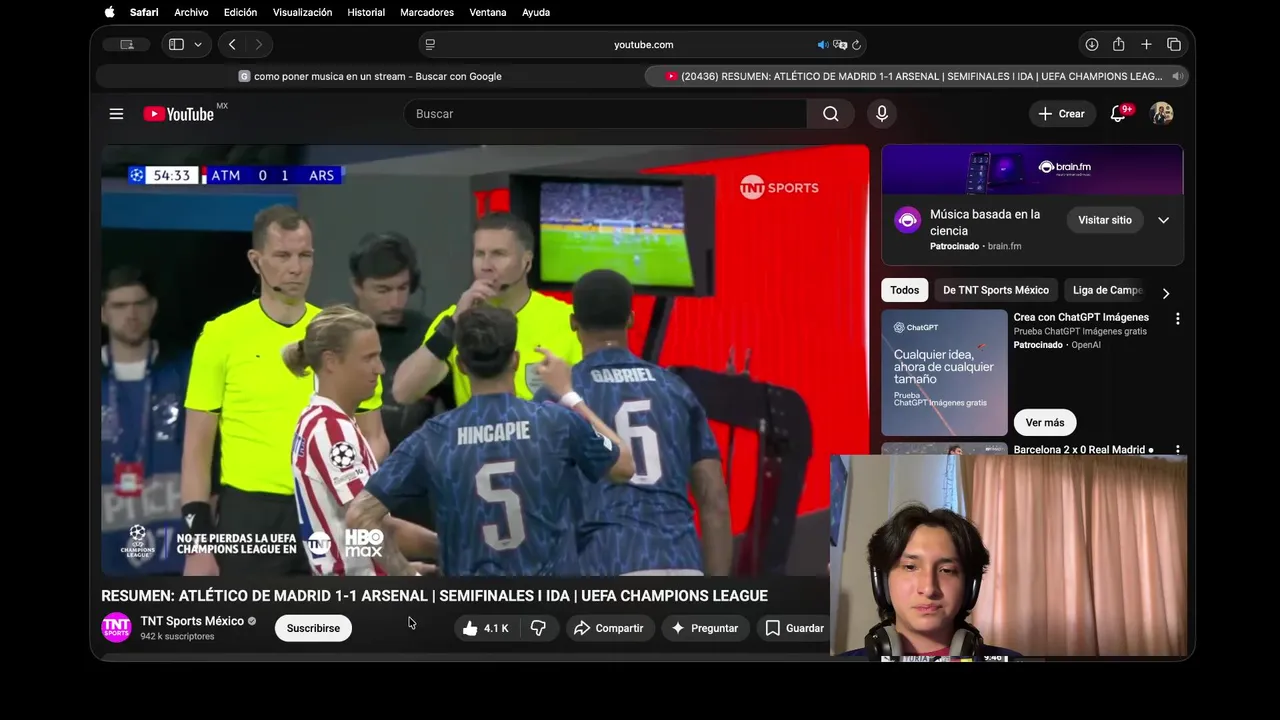
Task: Select the Liga de Campe… chip
Action: [1106, 290]
